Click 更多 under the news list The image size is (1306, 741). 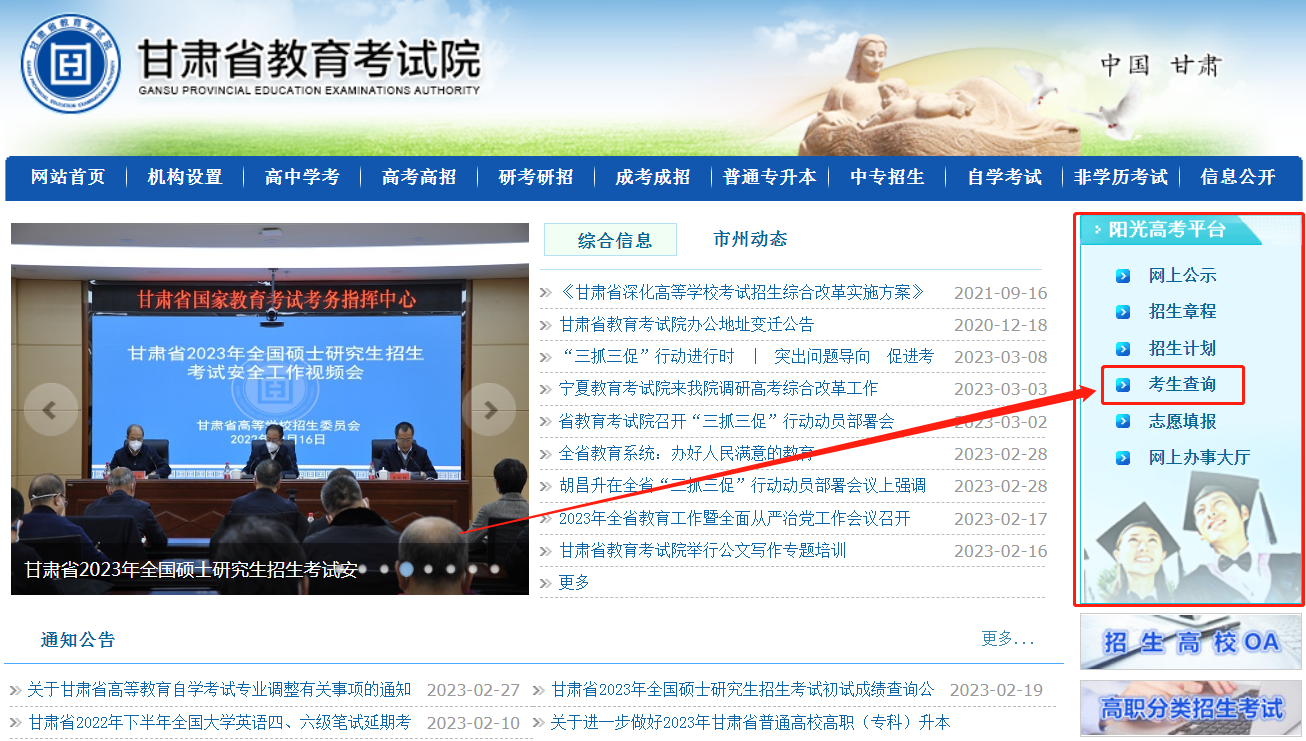click(x=574, y=583)
